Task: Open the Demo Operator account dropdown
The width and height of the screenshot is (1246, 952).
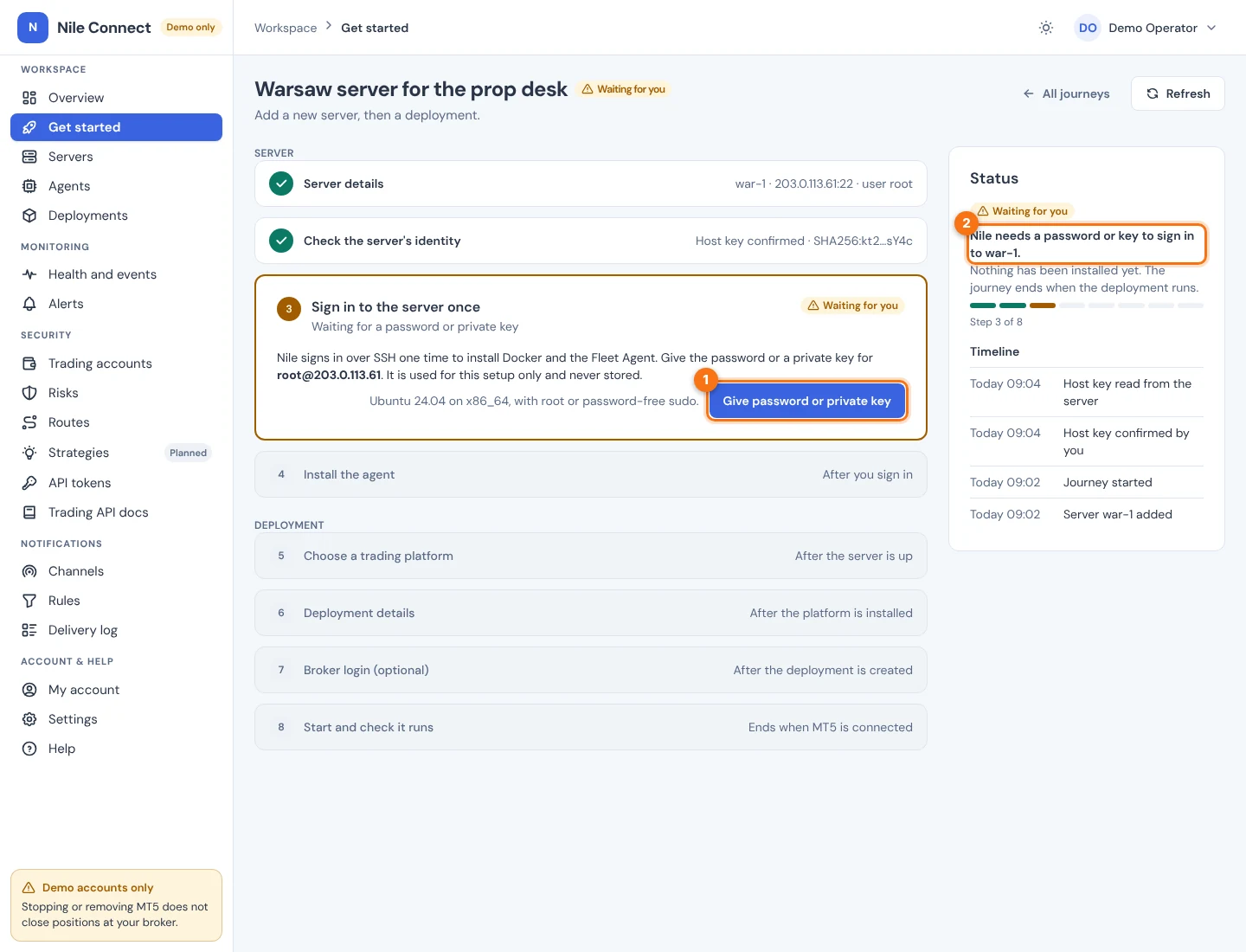Action: click(x=1146, y=28)
